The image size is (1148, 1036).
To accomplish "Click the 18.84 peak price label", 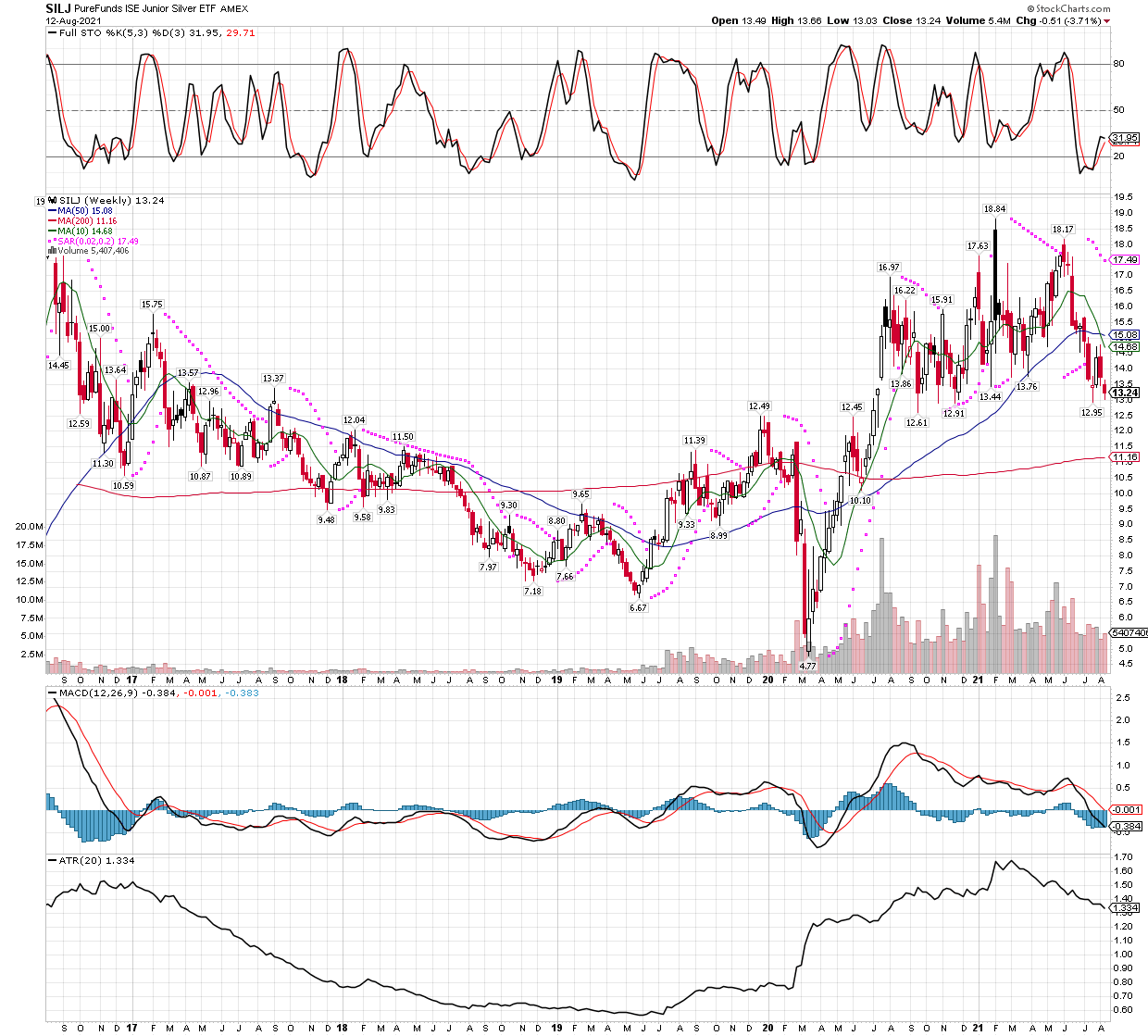I will pyautogui.click(x=994, y=209).
